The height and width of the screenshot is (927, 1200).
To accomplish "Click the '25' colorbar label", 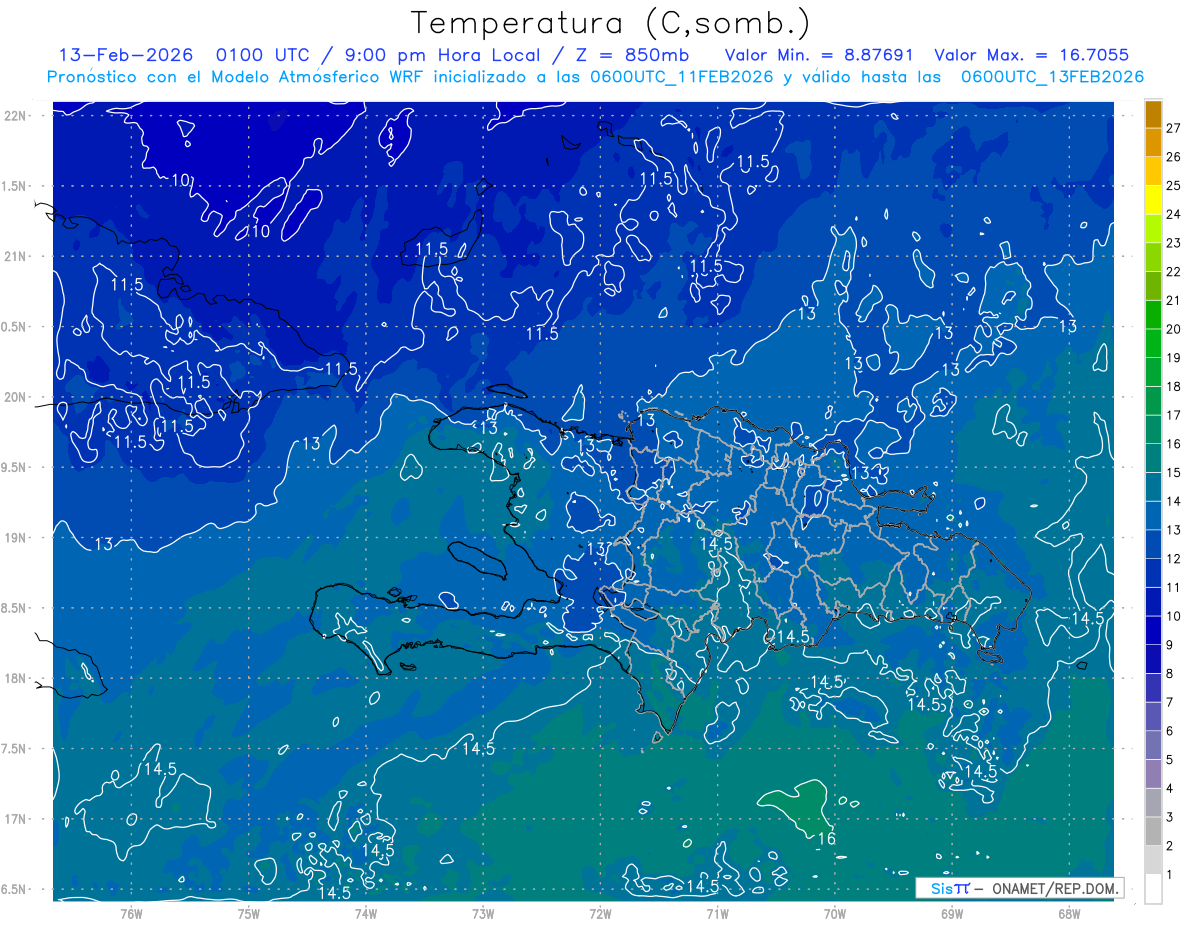I will click(x=1173, y=186).
